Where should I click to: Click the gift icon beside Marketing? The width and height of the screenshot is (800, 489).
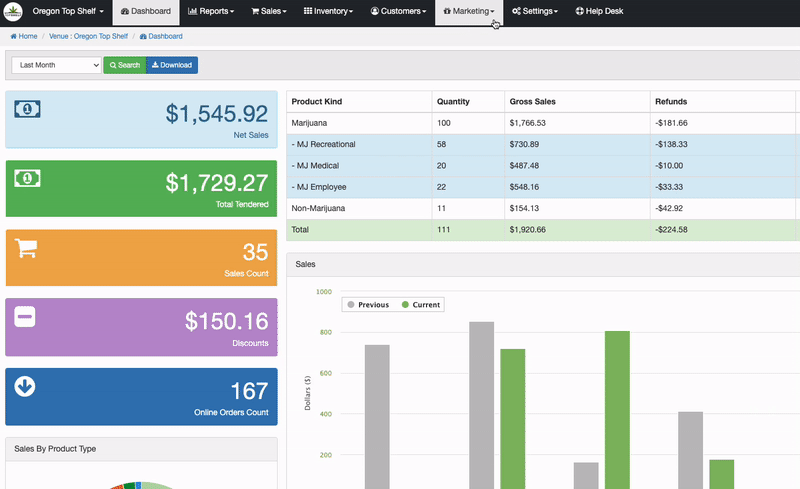(447, 11)
